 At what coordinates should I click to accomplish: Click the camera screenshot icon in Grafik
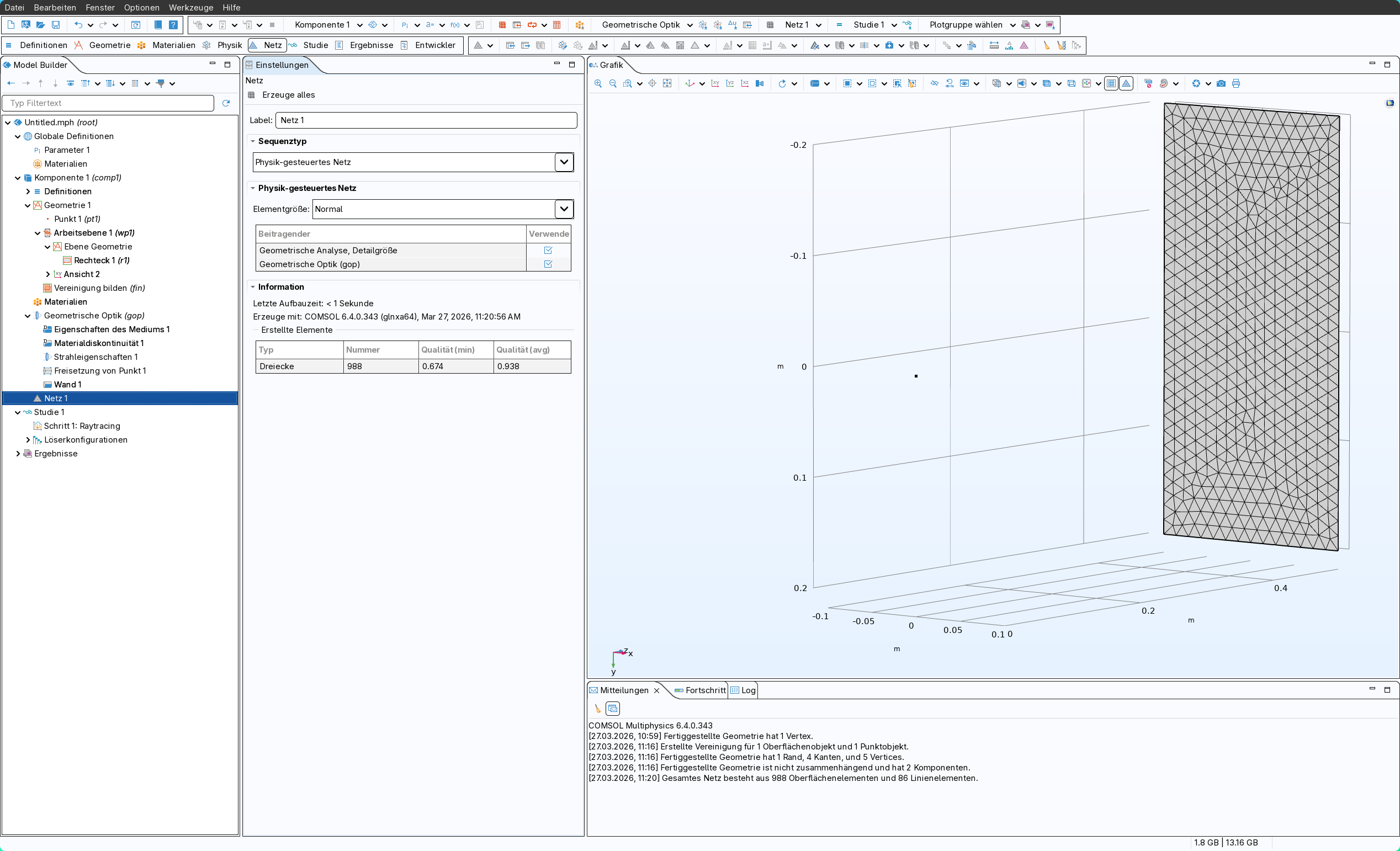click(1221, 83)
